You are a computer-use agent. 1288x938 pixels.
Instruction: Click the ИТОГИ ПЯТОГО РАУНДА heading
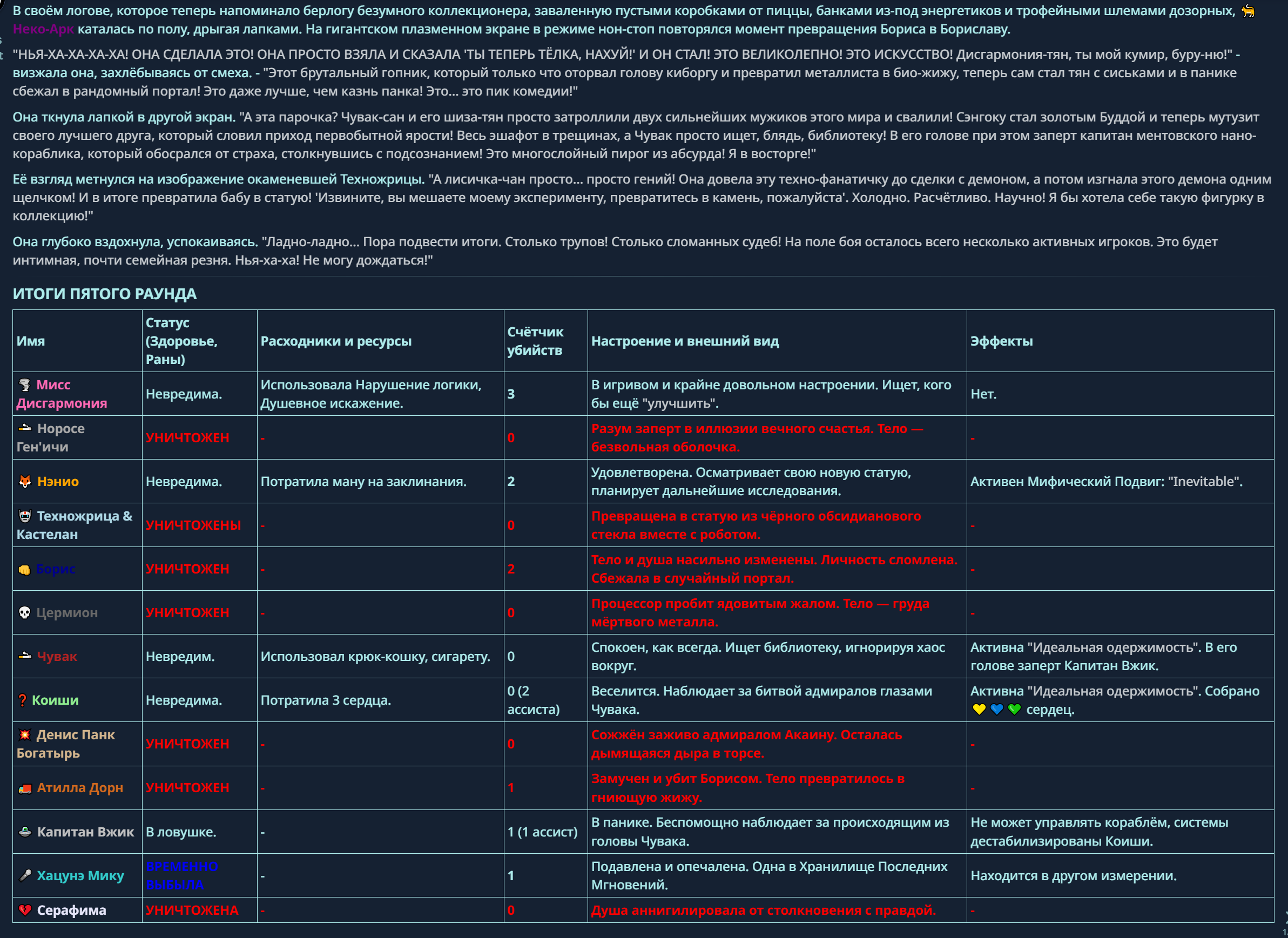point(104,294)
